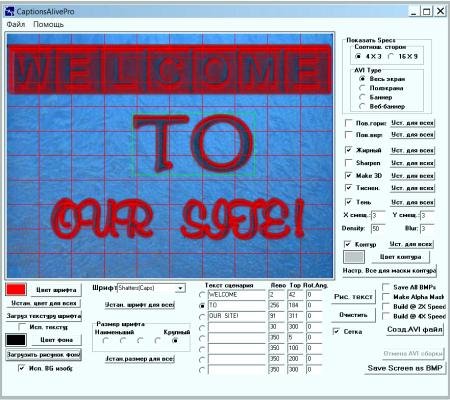Click the TO script text field
This screenshot has height=400, width=450.
pyautogui.click(x=236, y=305)
